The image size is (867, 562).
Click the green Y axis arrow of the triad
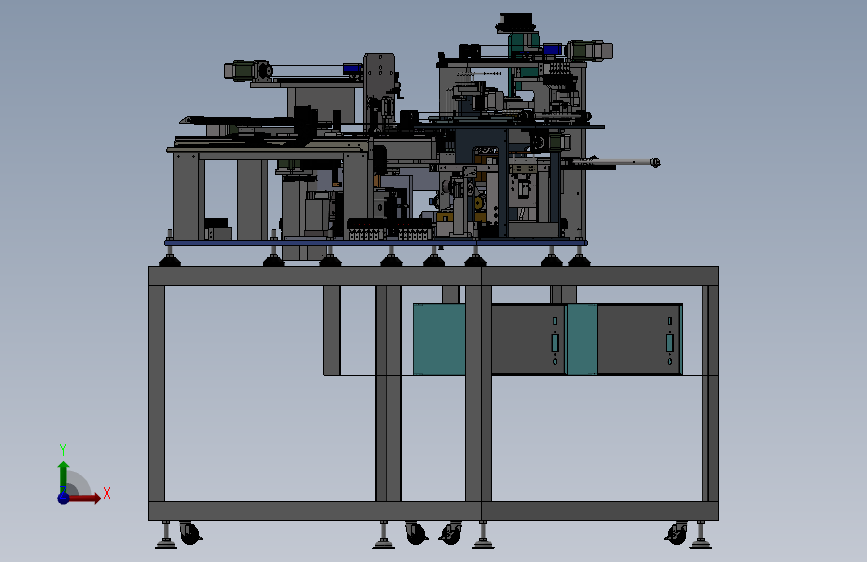[x=64, y=477]
